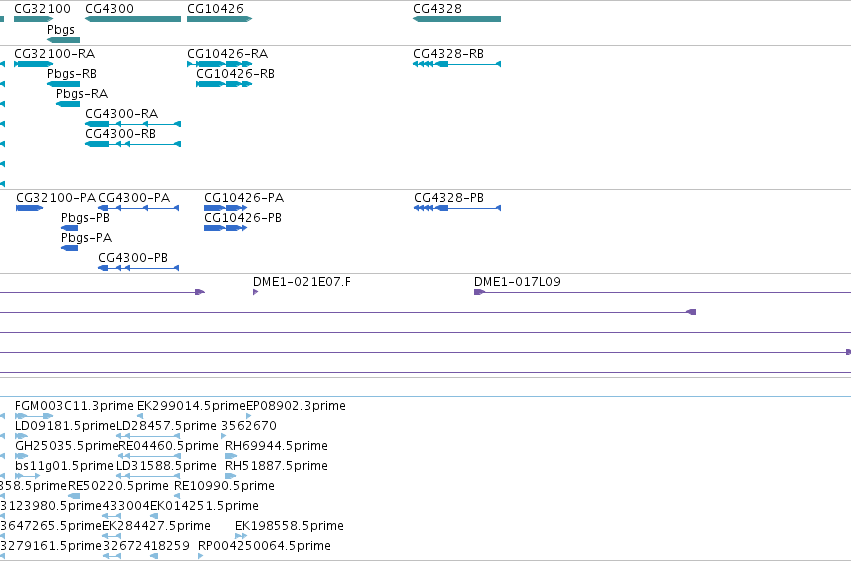
Task: Select EST EK299014.5prime
Action: [192, 406]
